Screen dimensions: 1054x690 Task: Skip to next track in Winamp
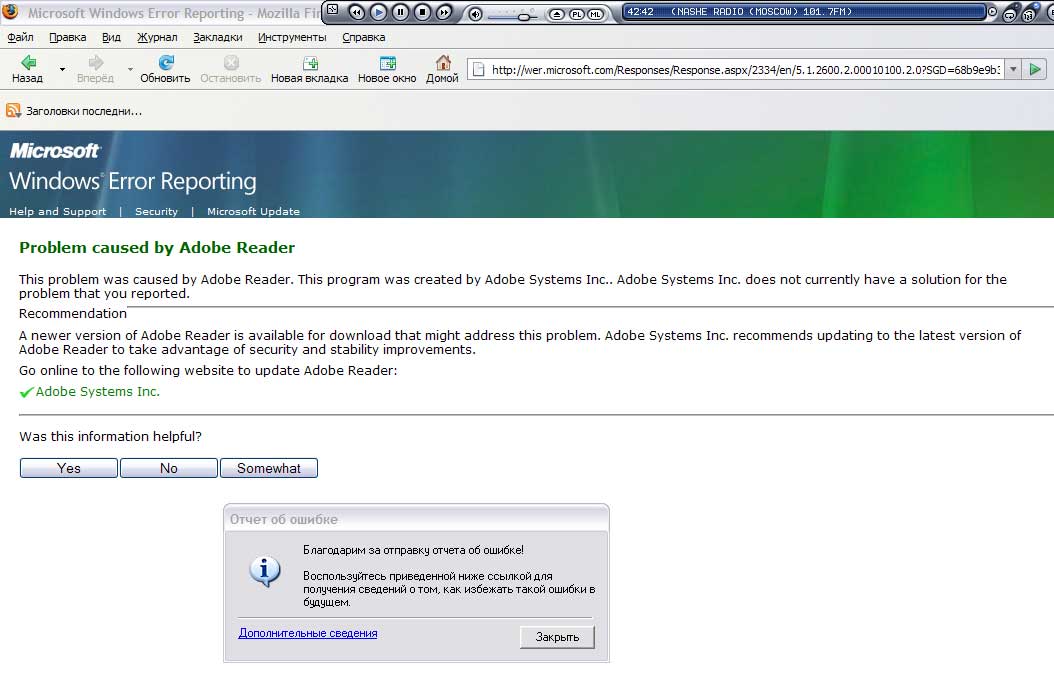point(444,12)
